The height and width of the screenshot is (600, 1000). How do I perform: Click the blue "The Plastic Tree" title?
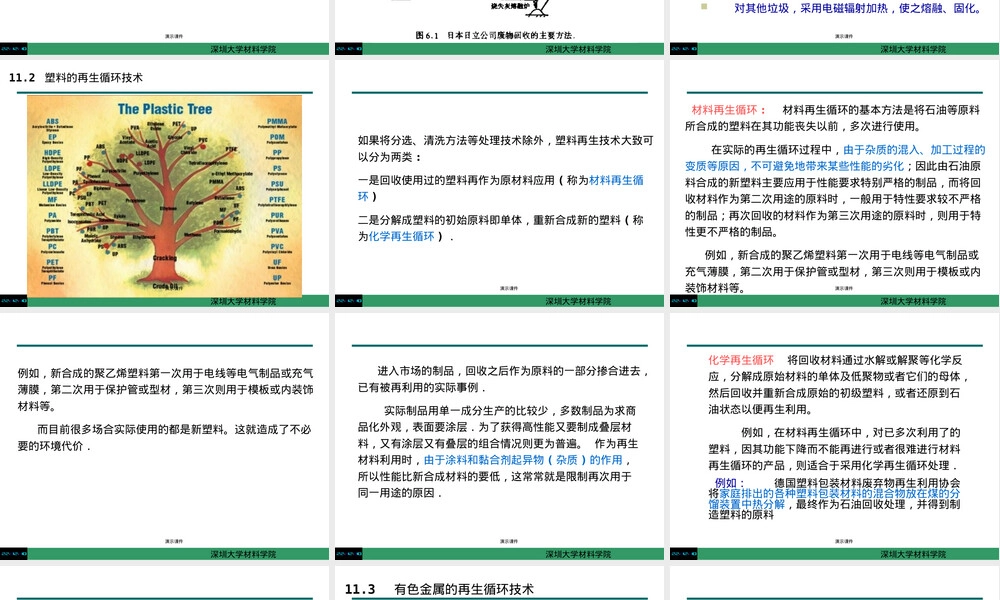pos(165,109)
